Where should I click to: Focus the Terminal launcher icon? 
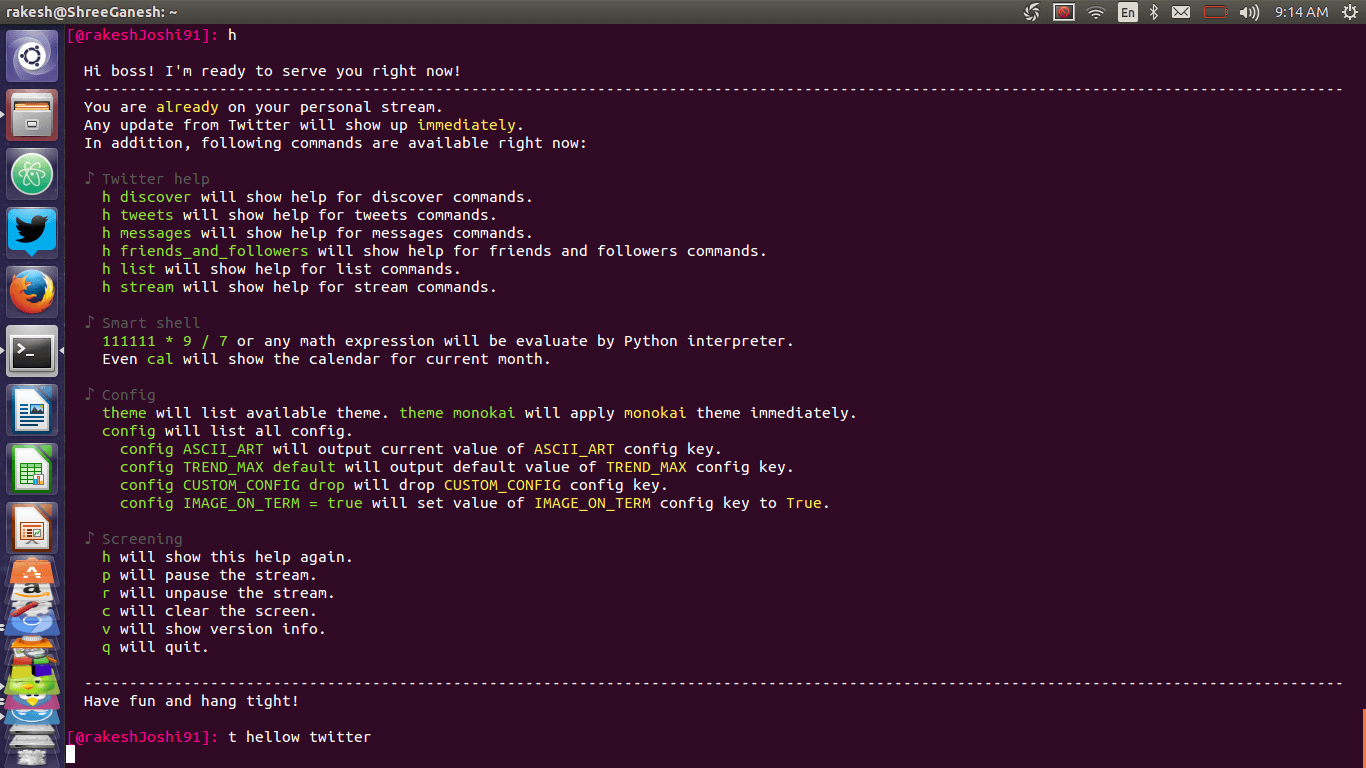click(33, 351)
